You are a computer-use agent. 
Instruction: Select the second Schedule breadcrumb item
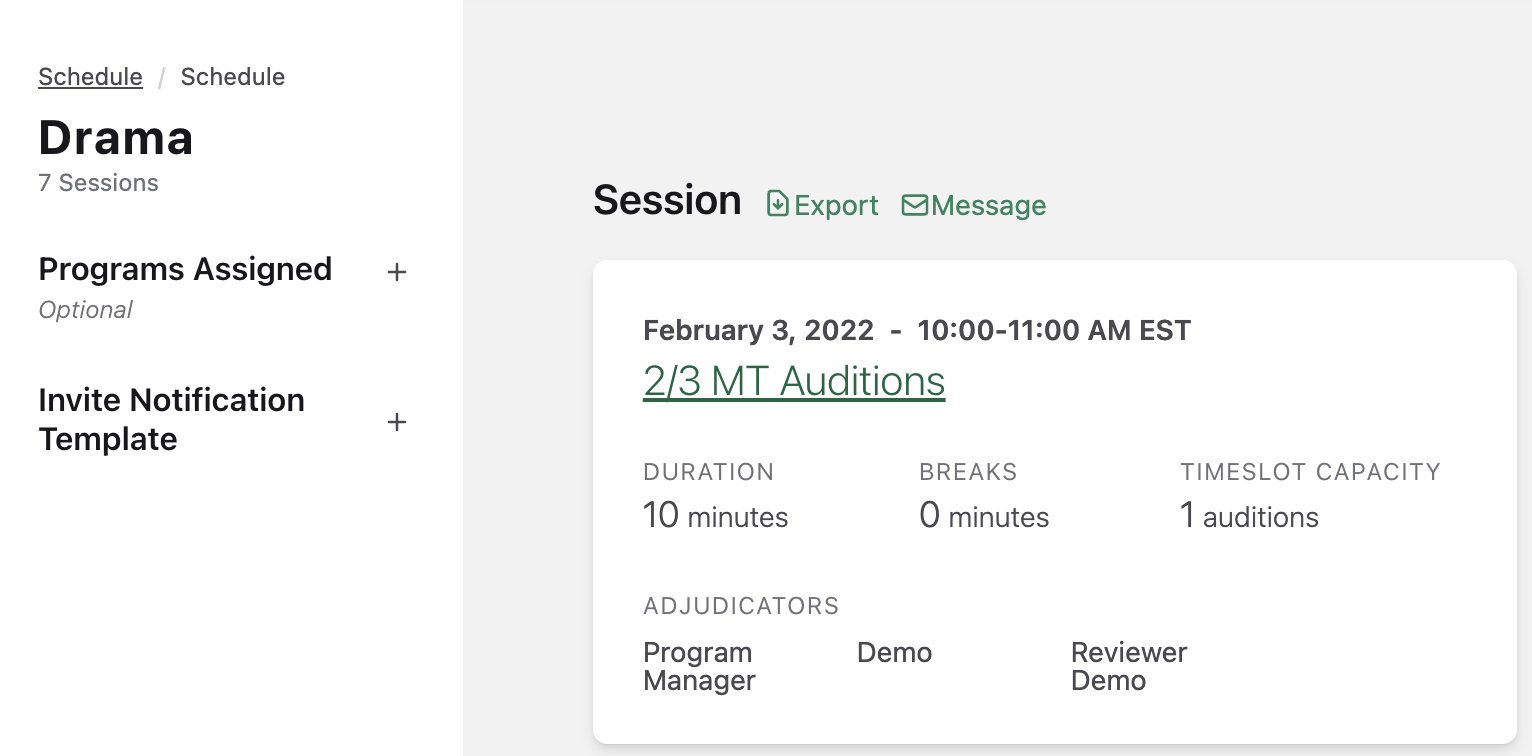(232, 76)
